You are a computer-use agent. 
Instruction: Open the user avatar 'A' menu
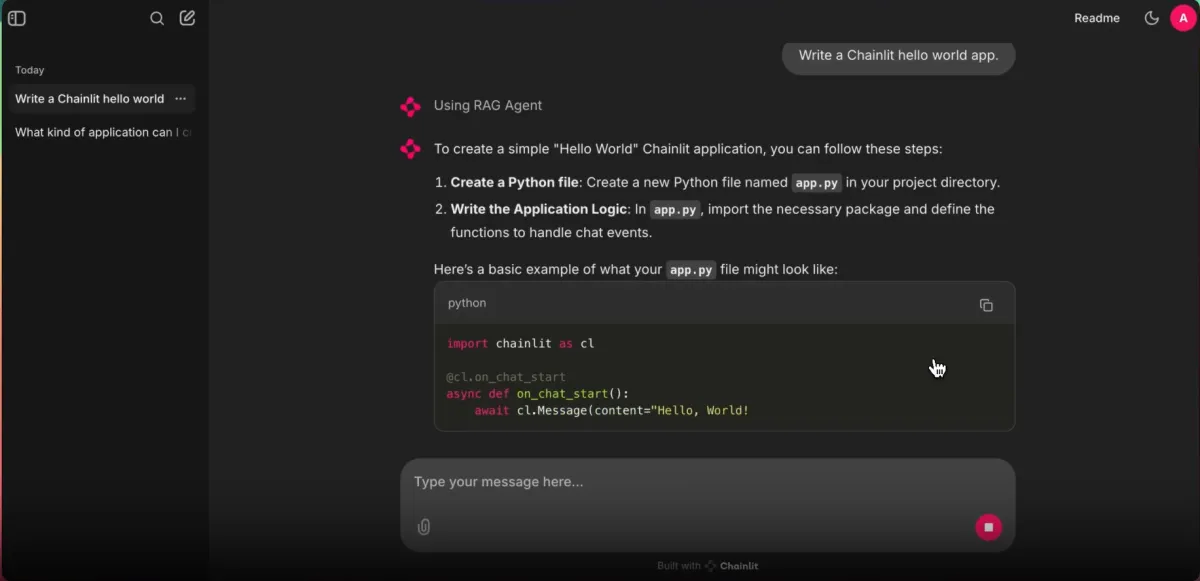1183,18
